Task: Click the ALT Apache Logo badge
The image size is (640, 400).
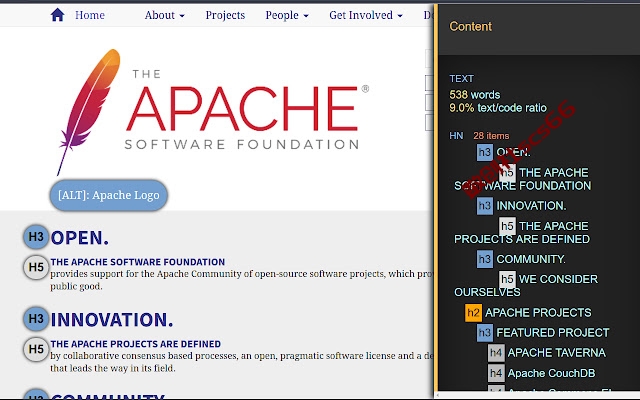Action: coord(109,195)
